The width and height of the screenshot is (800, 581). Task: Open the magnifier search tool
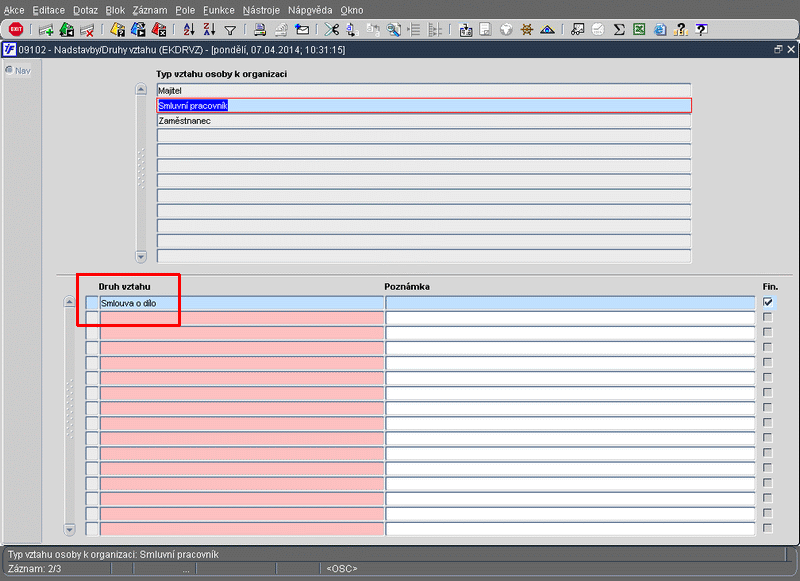[393, 30]
